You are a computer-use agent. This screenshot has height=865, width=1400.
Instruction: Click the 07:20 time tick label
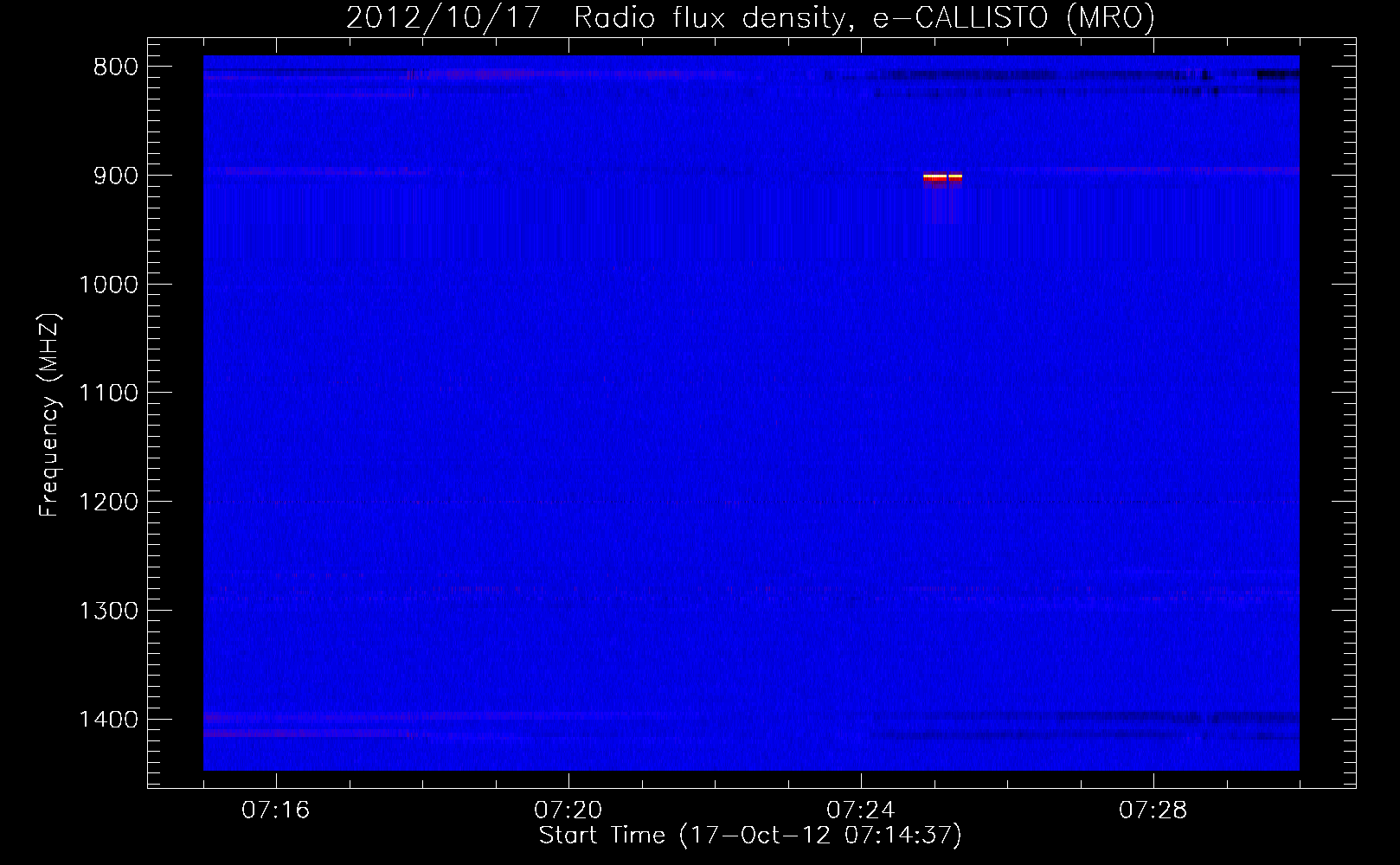(x=568, y=811)
